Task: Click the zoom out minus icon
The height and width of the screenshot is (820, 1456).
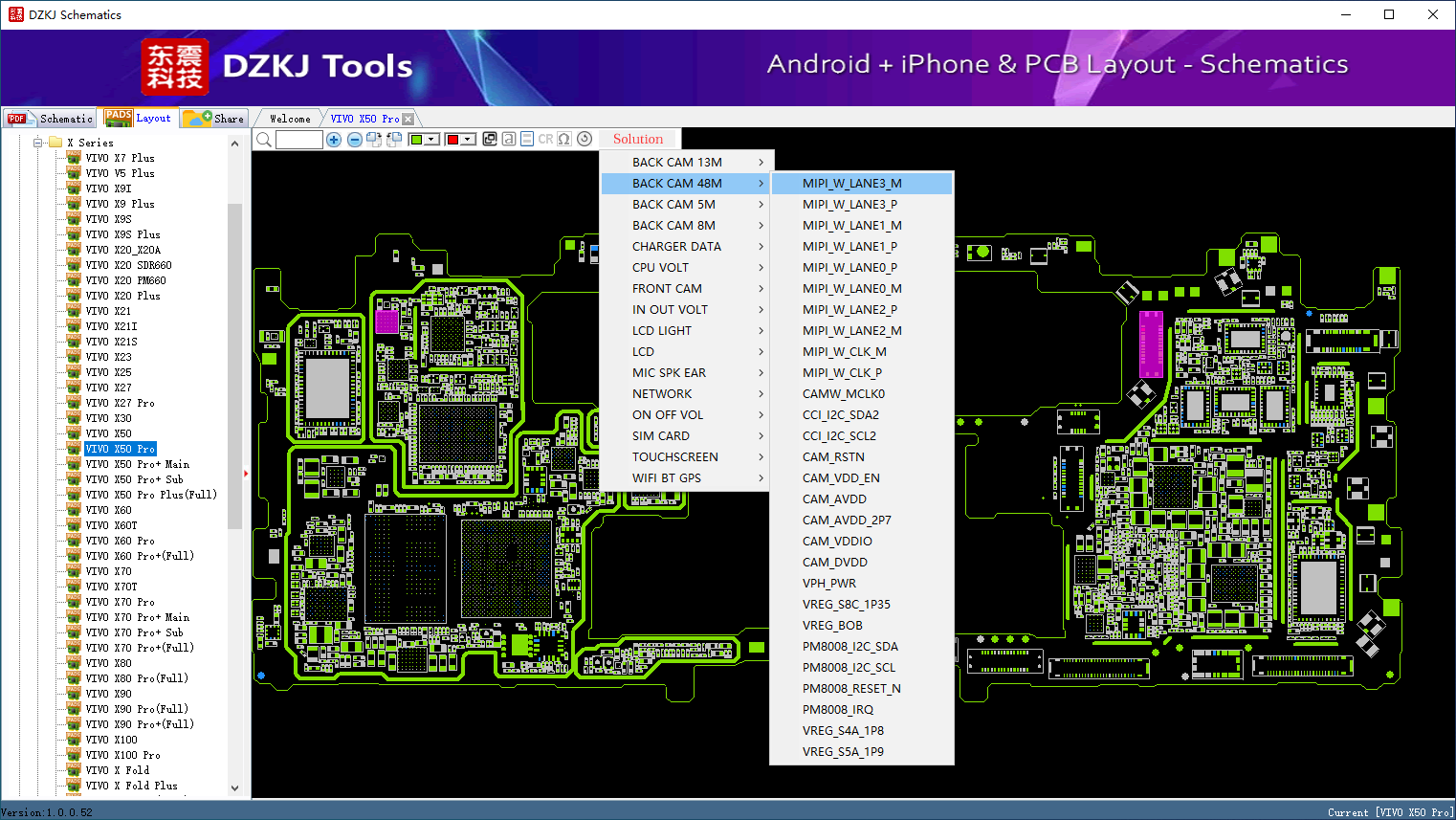Action: coord(355,140)
